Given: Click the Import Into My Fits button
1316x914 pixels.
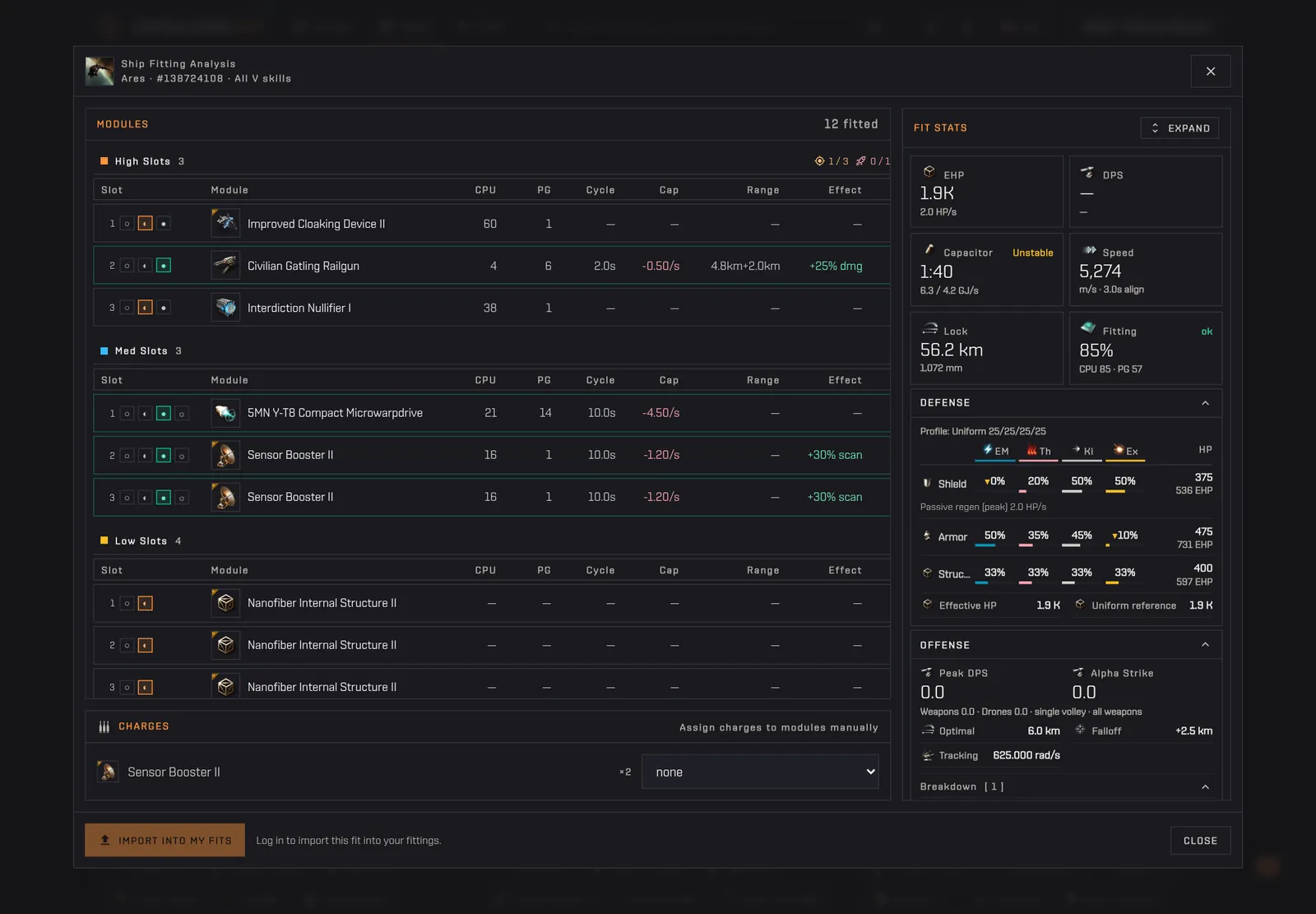Looking at the screenshot, I should pyautogui.click(x=164, y=840).
